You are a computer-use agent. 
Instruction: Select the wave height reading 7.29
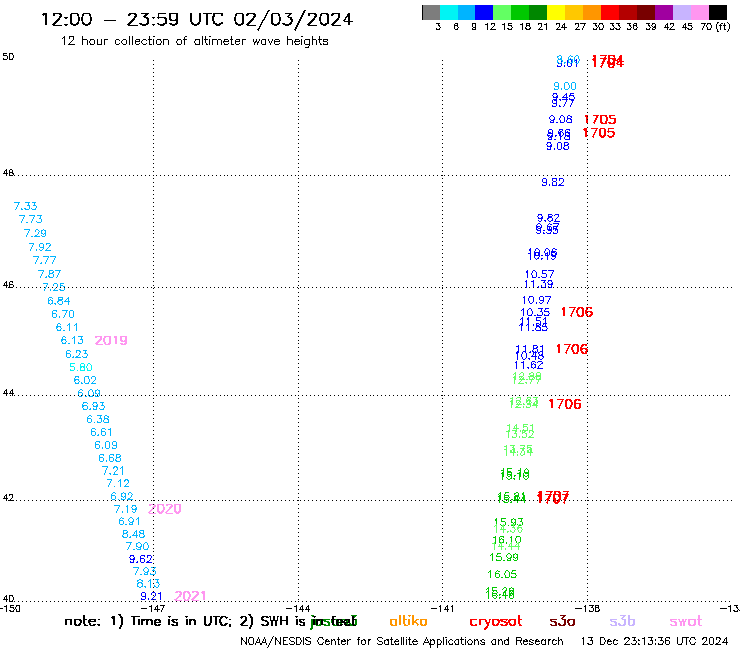[35, 233]
